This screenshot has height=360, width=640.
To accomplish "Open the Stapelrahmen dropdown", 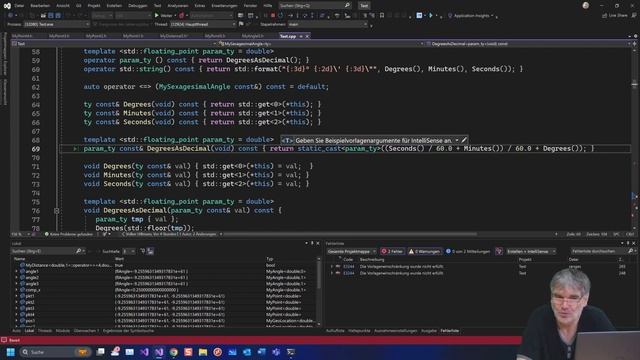I will 328,24.
